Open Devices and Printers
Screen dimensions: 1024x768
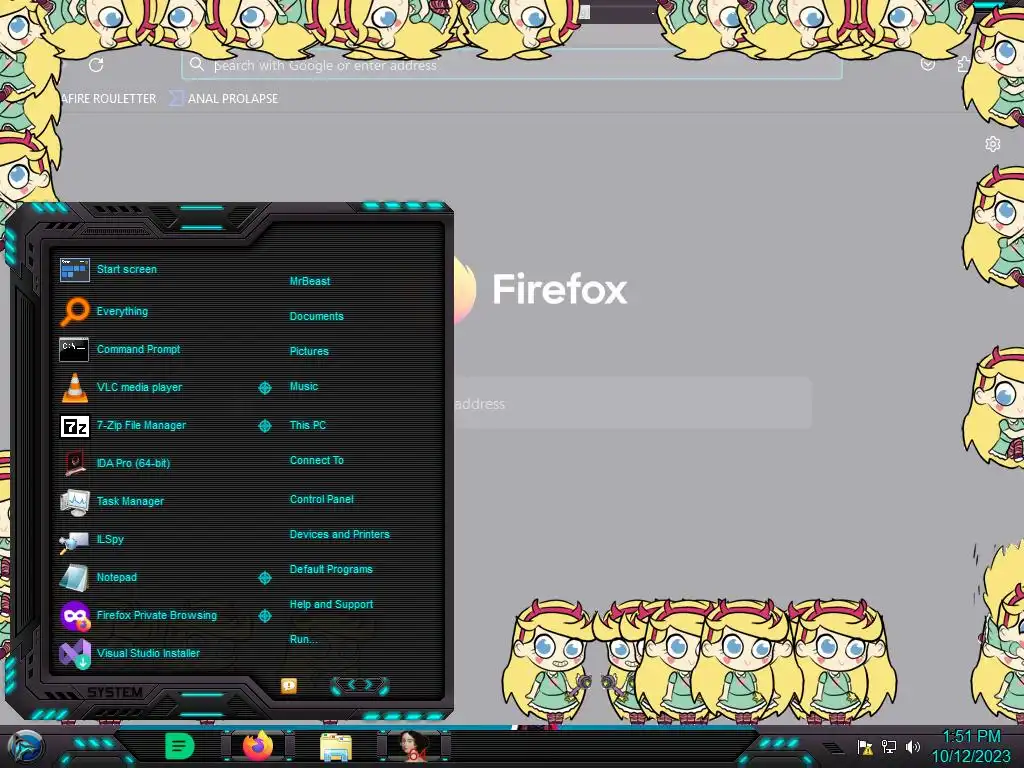pyautogui.click(x=339, y=534)
